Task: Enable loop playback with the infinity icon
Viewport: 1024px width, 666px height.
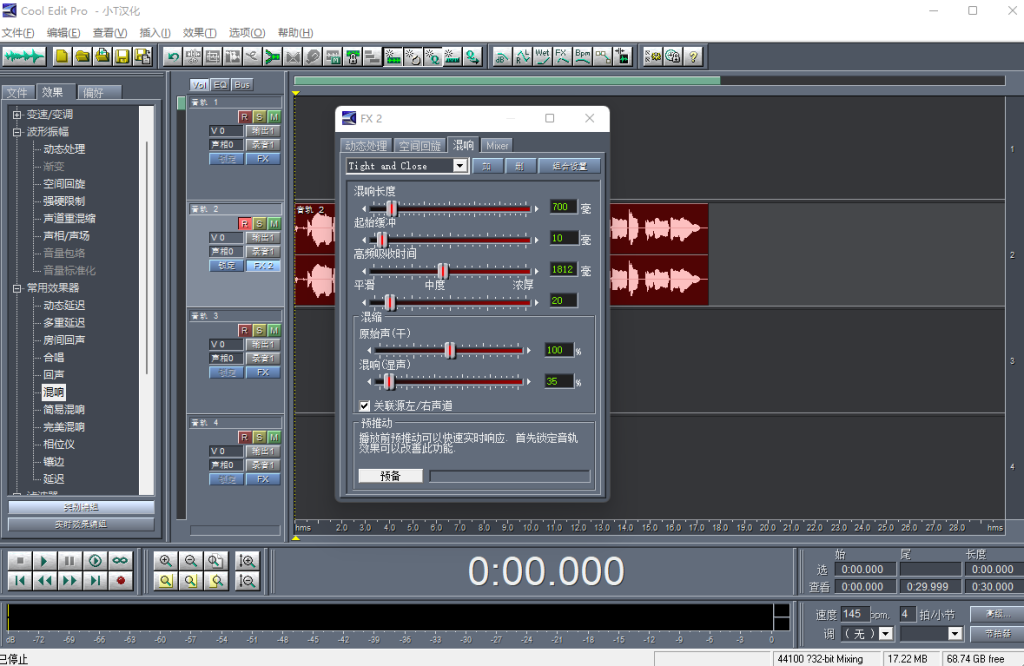Action: pos(121,561)
